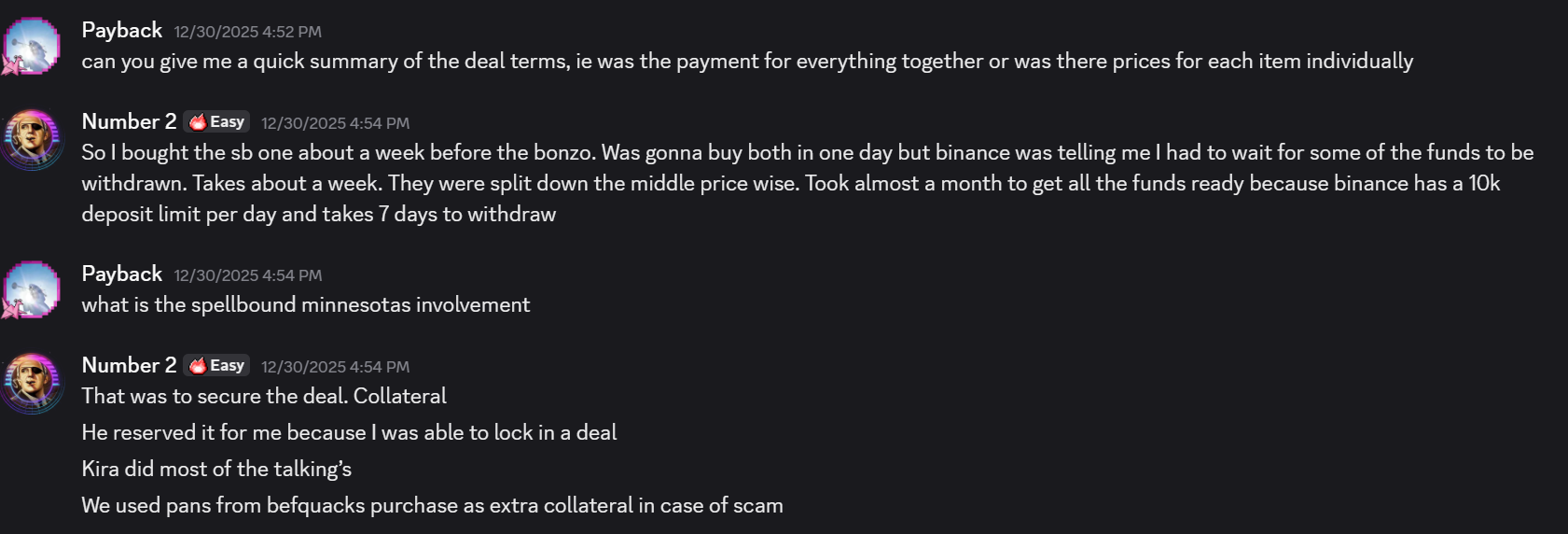The height and width of the screenshot is (534, 1568).
Task: Open Number 2's avatar beside the Binance message
Action: point(32,138)
